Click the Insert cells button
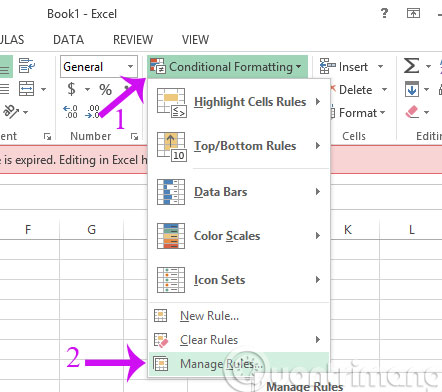Screen dimensions: 442x392 pos(343,67)
